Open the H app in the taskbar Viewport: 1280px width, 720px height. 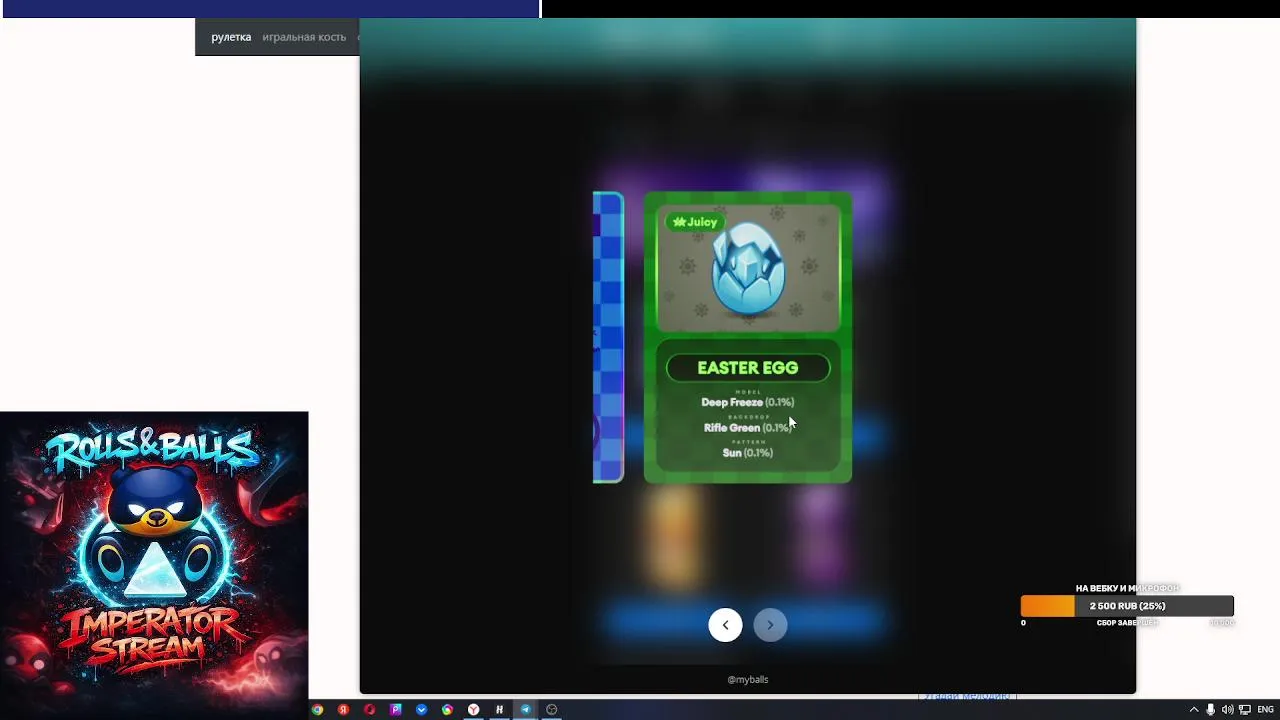tap(499, 710)
